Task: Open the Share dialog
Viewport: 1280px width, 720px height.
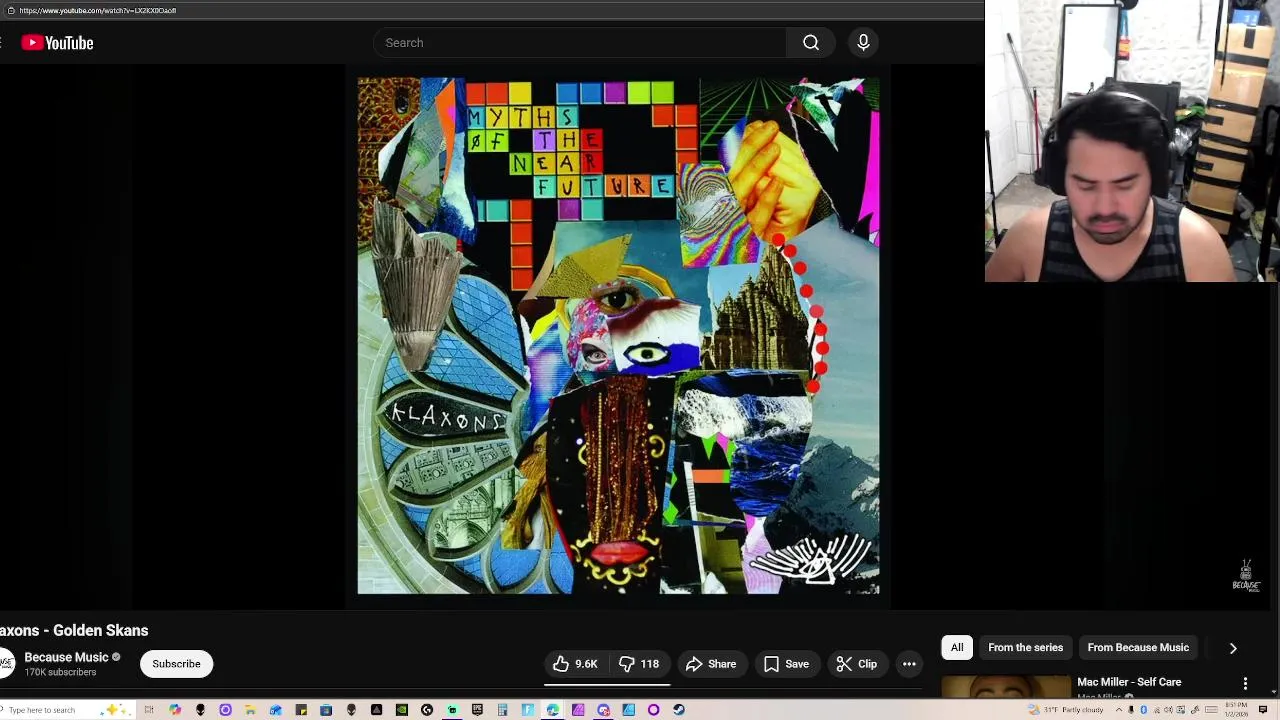Action: (711, 664)
